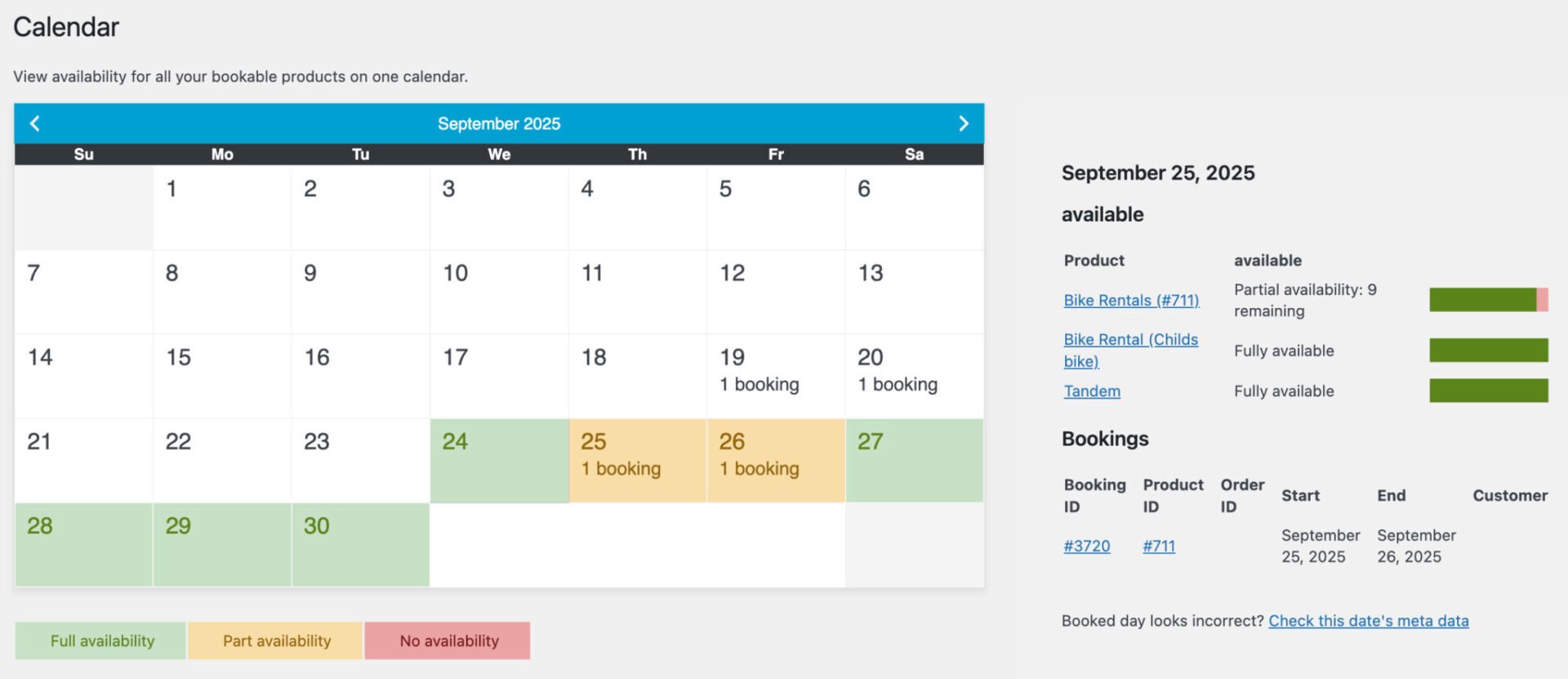Open product ID #711 in Bookings table
The width and height of the screenshot is (1568, 679).
coord(1159,546)
